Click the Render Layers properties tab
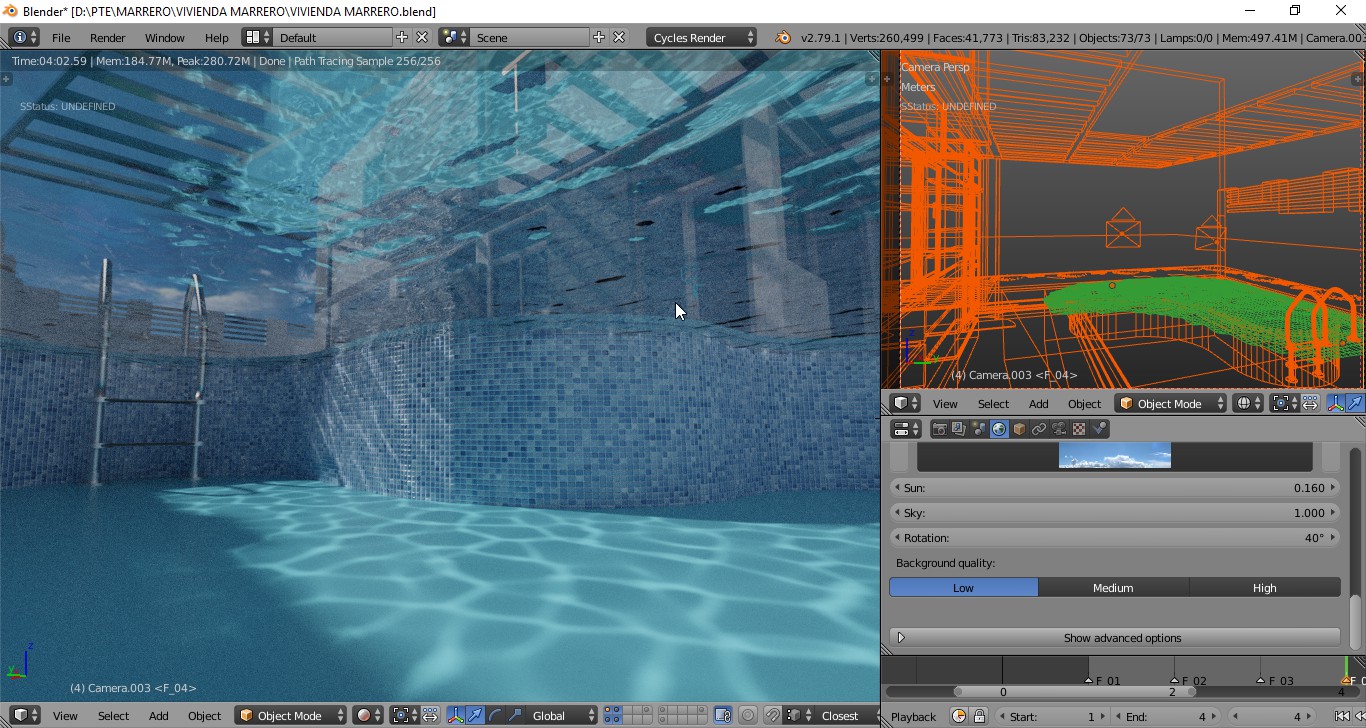The image size is (1366, 728). 959,429
